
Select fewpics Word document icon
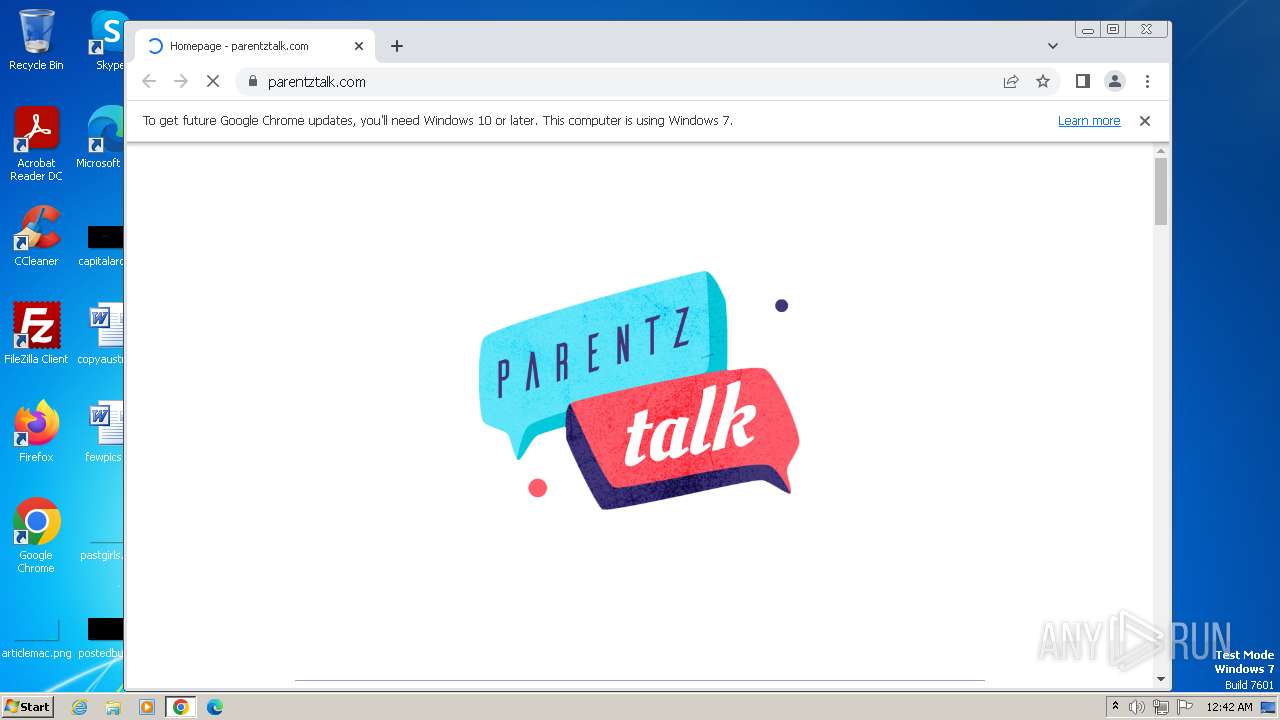click(104, 431)
